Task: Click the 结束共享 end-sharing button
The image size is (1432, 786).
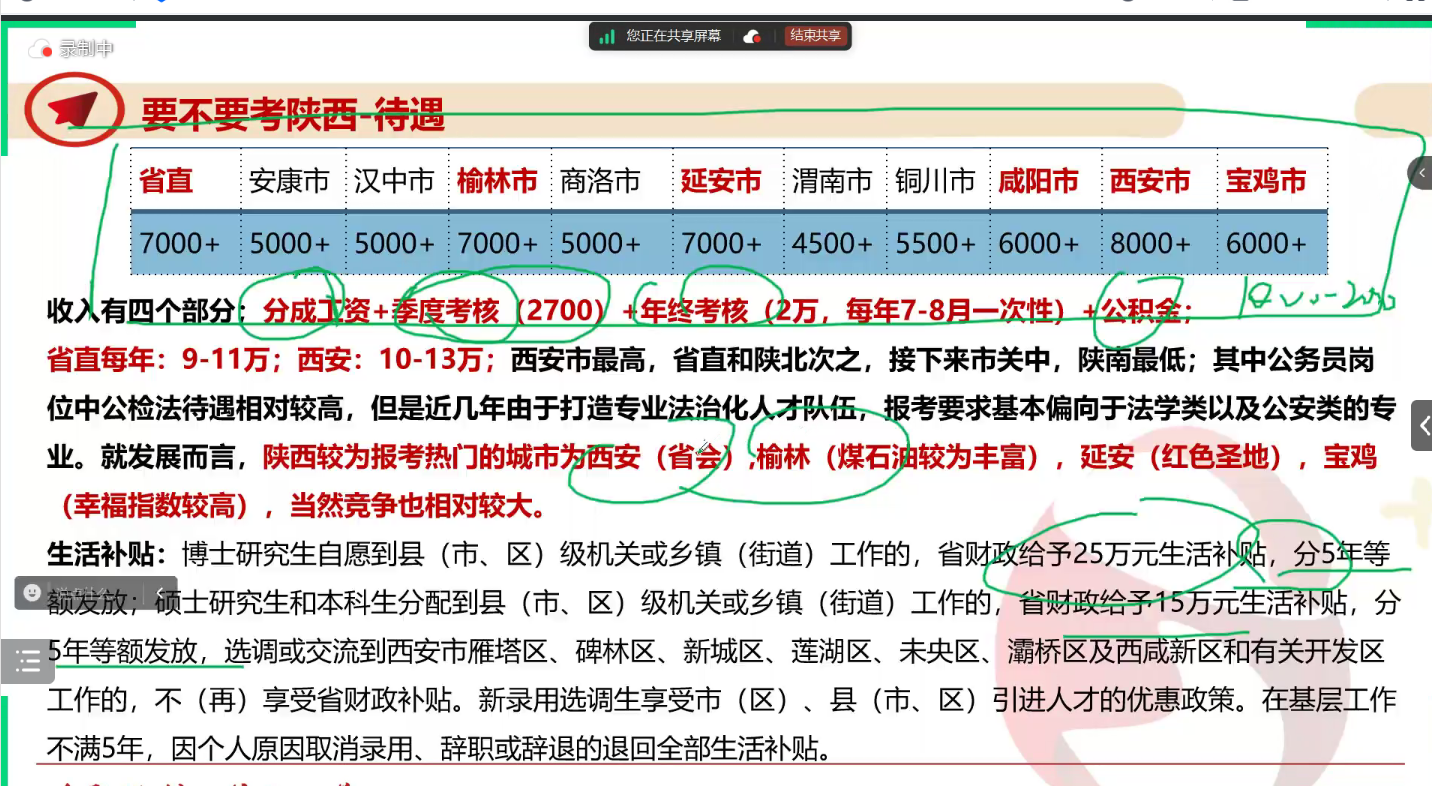Action: 815,36
